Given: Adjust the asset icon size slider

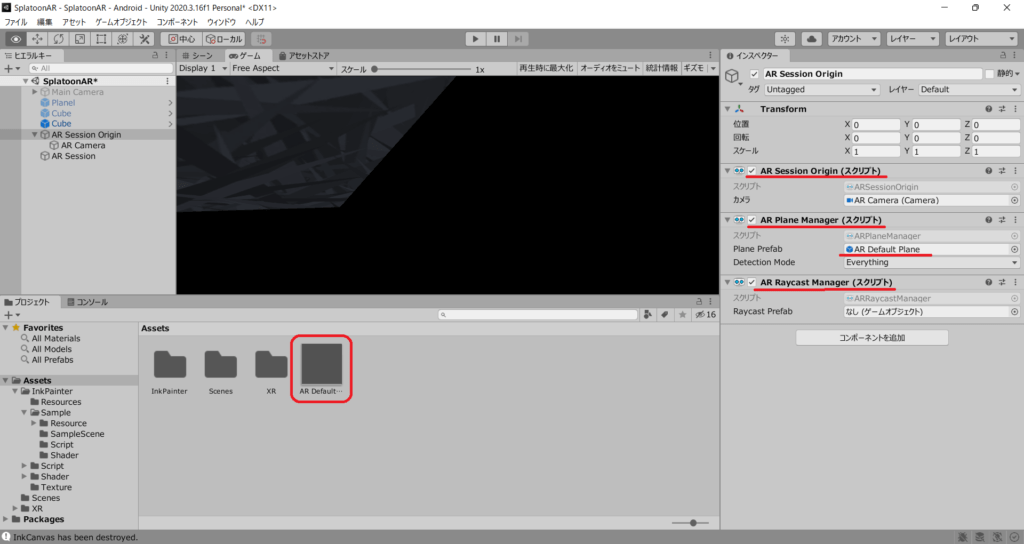Looking at the screenshot, I should click(x=692, y=522).
